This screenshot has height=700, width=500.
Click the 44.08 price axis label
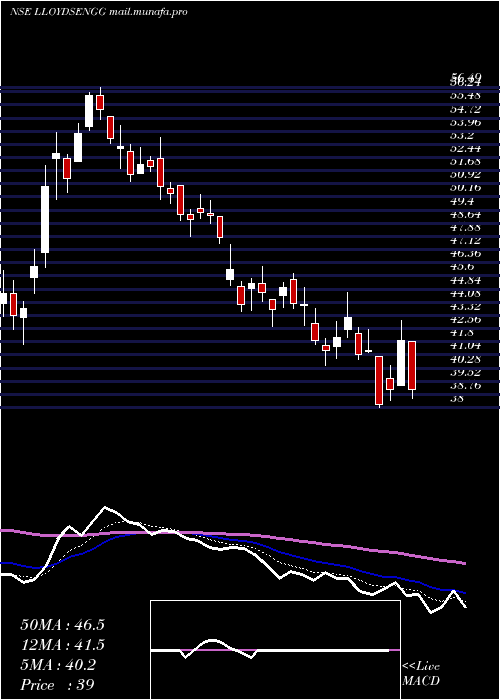pos(465,293)
